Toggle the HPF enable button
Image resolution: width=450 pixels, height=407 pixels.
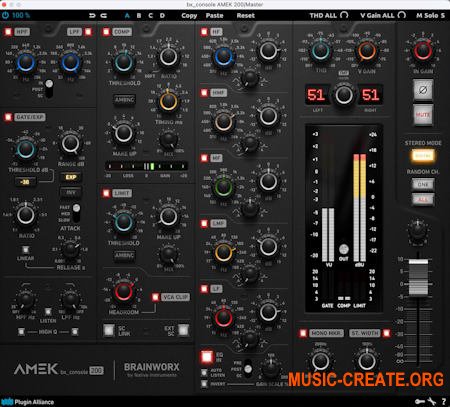pos(8,32)
